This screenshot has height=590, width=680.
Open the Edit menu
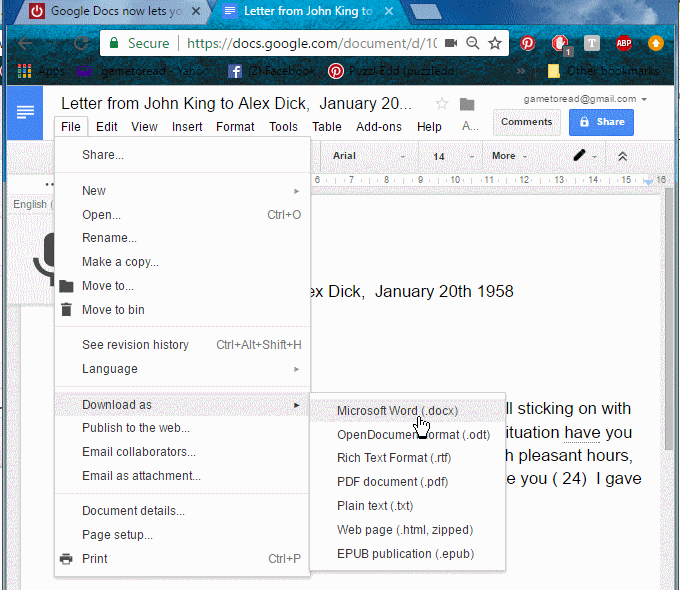tap(107, 127)
